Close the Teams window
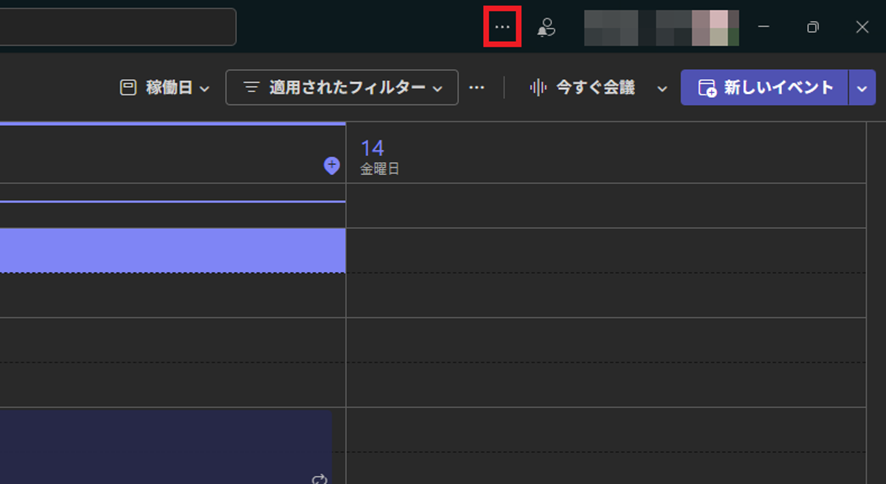Viewport: 886px width, 484px height. [862, 27]
